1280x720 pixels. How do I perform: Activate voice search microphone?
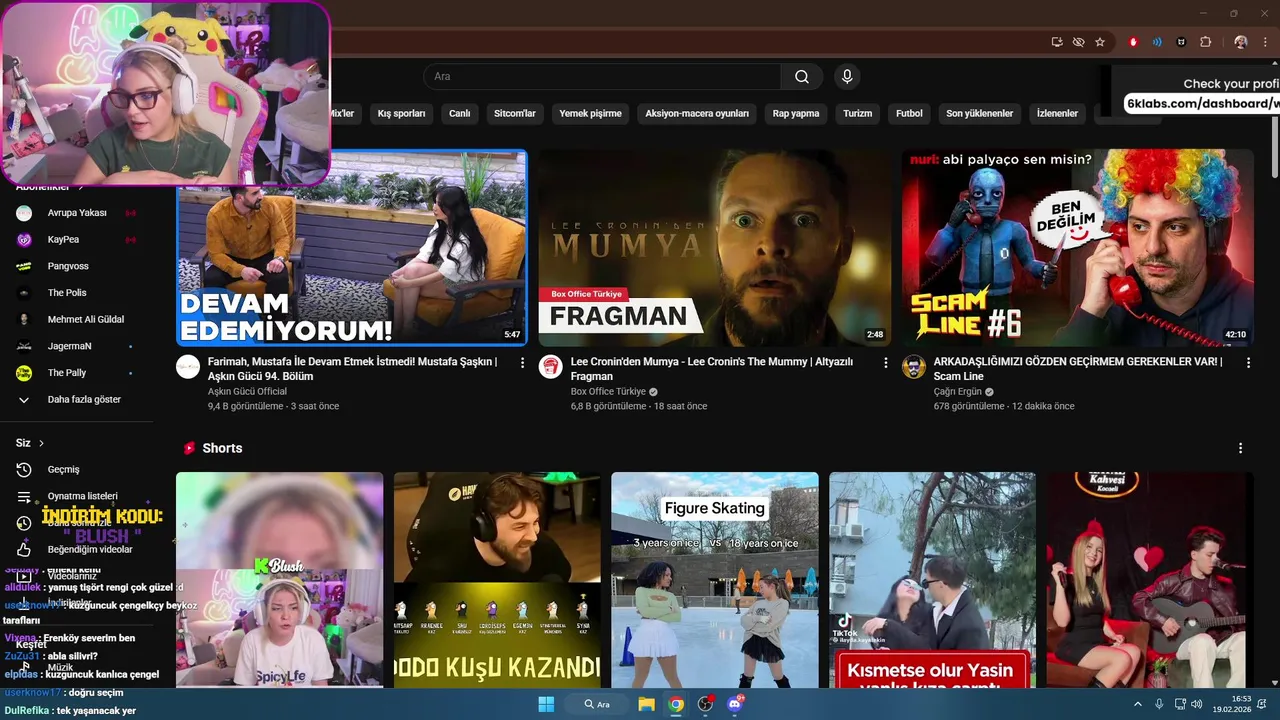pyautogui.click(x=847, y=77)
